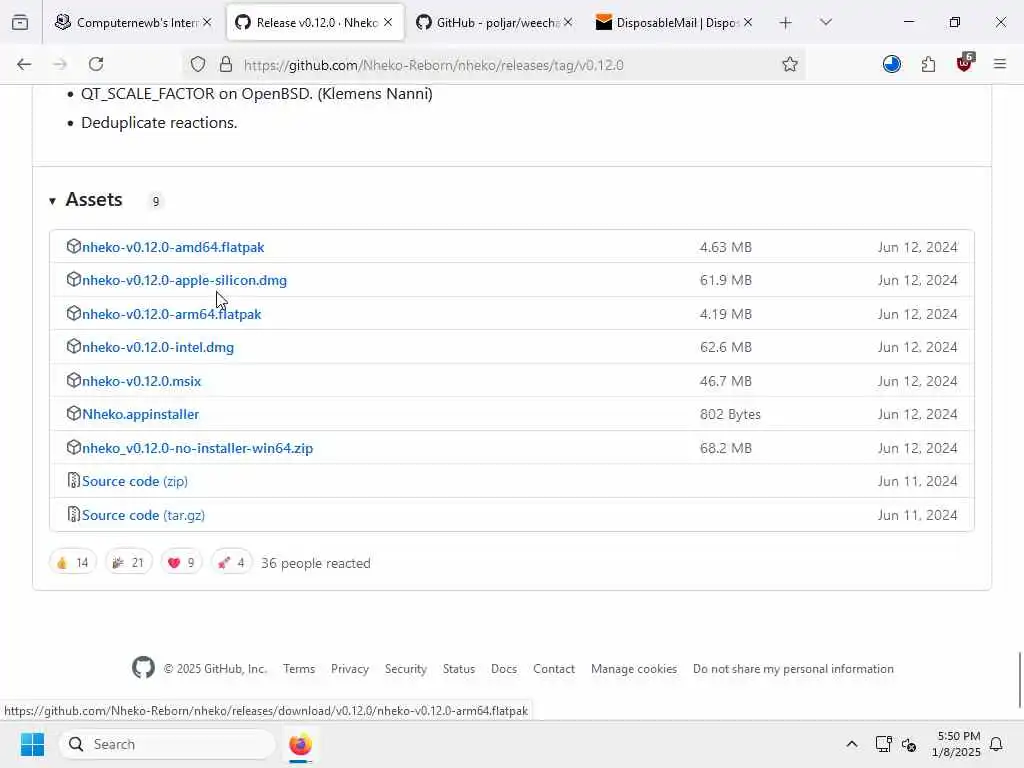Click the zip file icon beside Source code (zip)
This screenshot has height=768, width=1024.
click(x=74, y=481)
